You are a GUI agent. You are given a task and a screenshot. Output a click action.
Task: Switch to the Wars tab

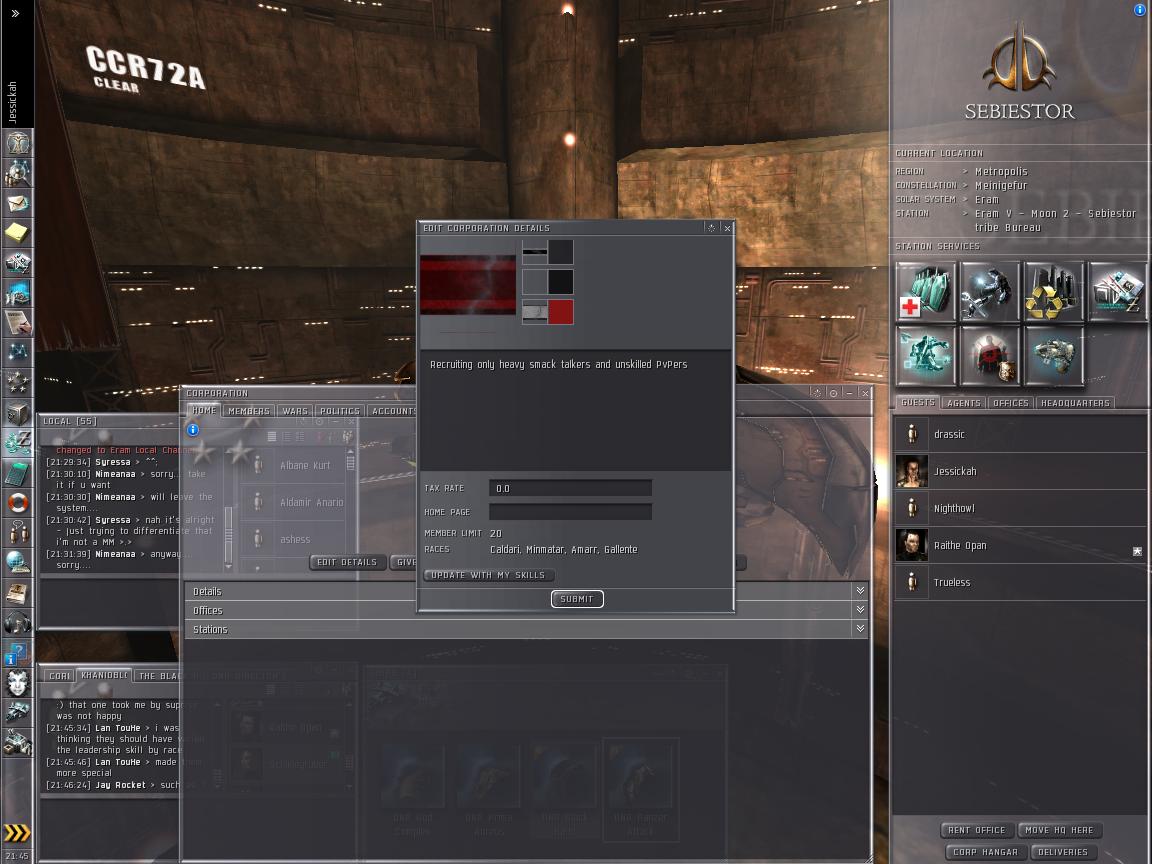point(295,411)
